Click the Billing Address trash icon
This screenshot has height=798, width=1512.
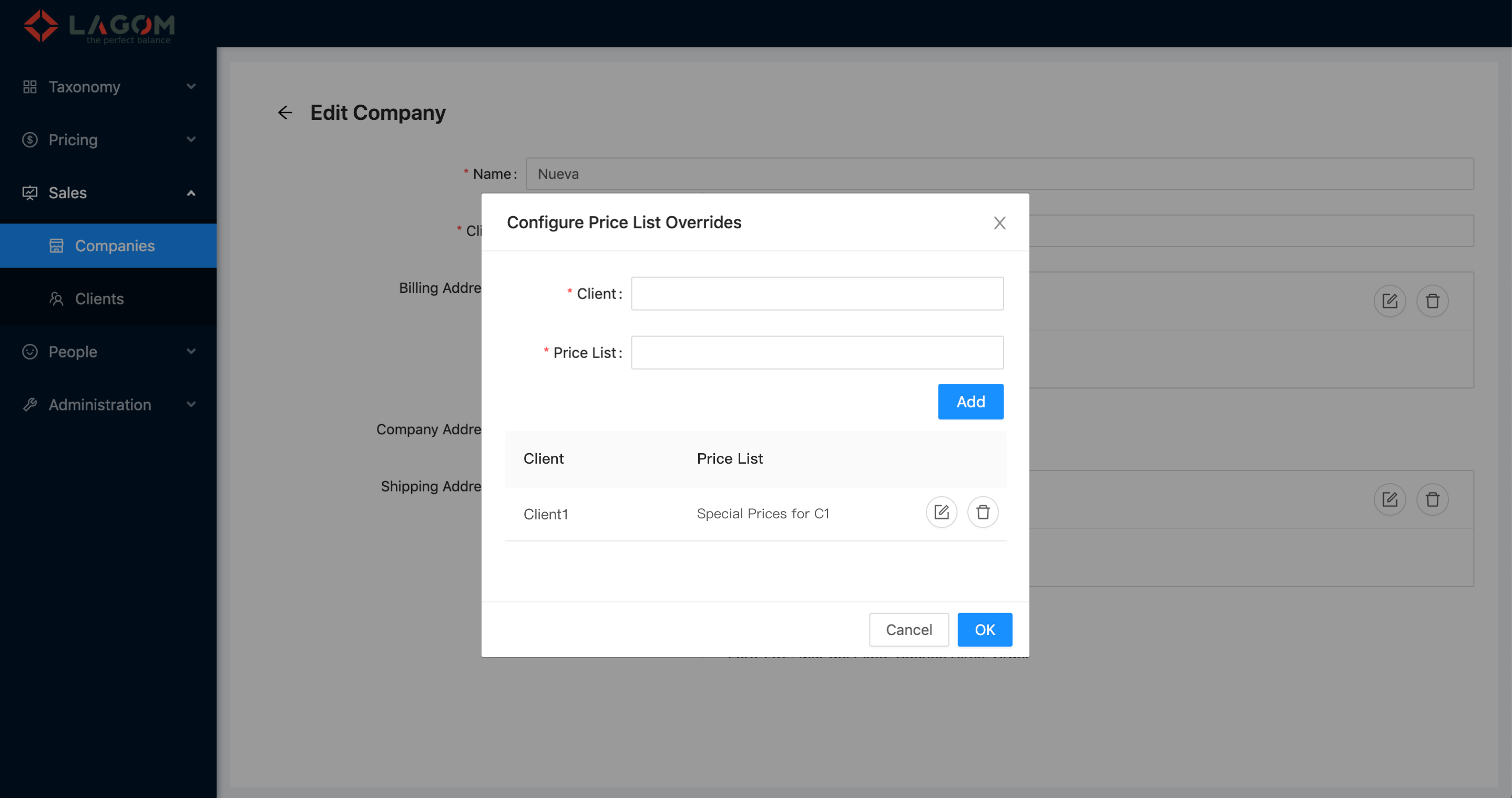[x=1432, y=301]
